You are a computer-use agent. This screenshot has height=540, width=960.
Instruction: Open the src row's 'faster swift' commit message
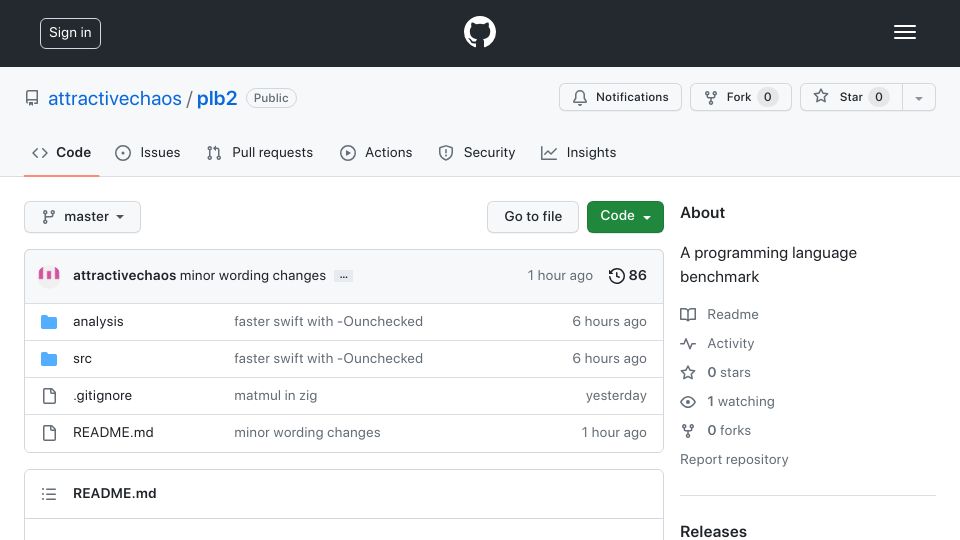click(x=328, y=358)
